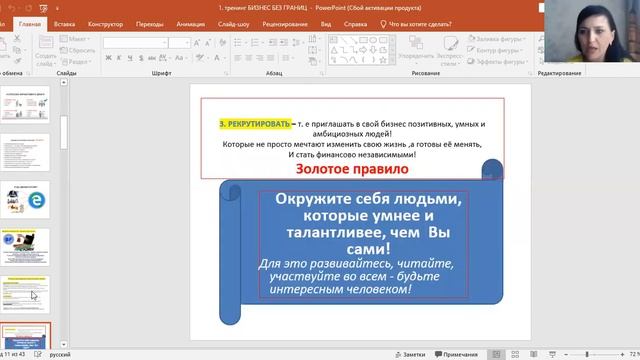This screenshot has width=640, height=360.
Task: Open the Слайд-шоу ribbon tab
Action: (x=233, y=24)
